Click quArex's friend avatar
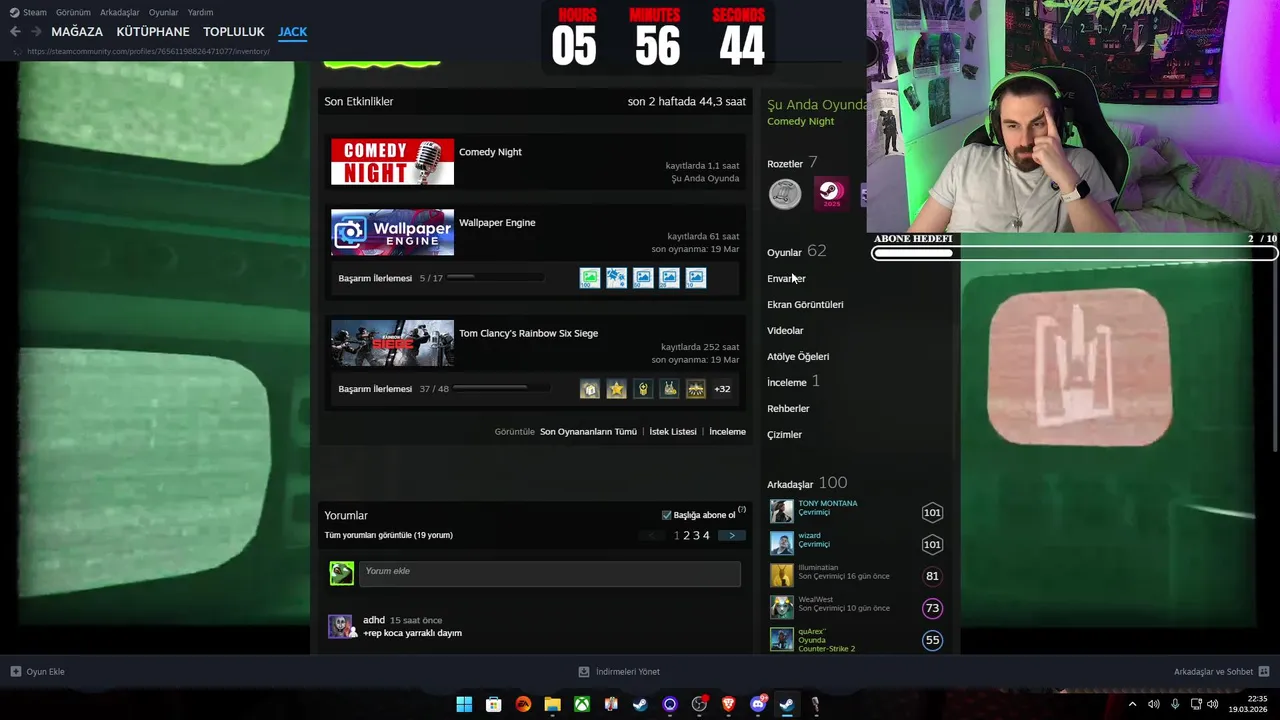The image size is (1280, 720). pyautogui.click(x=781, y=640)
